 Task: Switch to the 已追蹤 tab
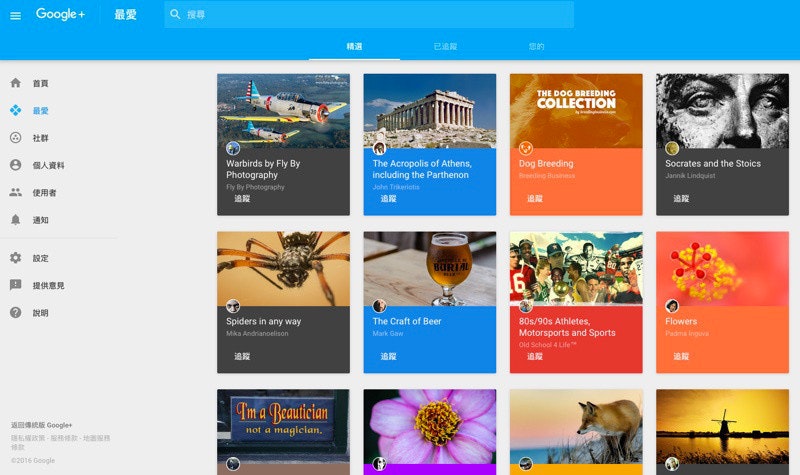445,46
